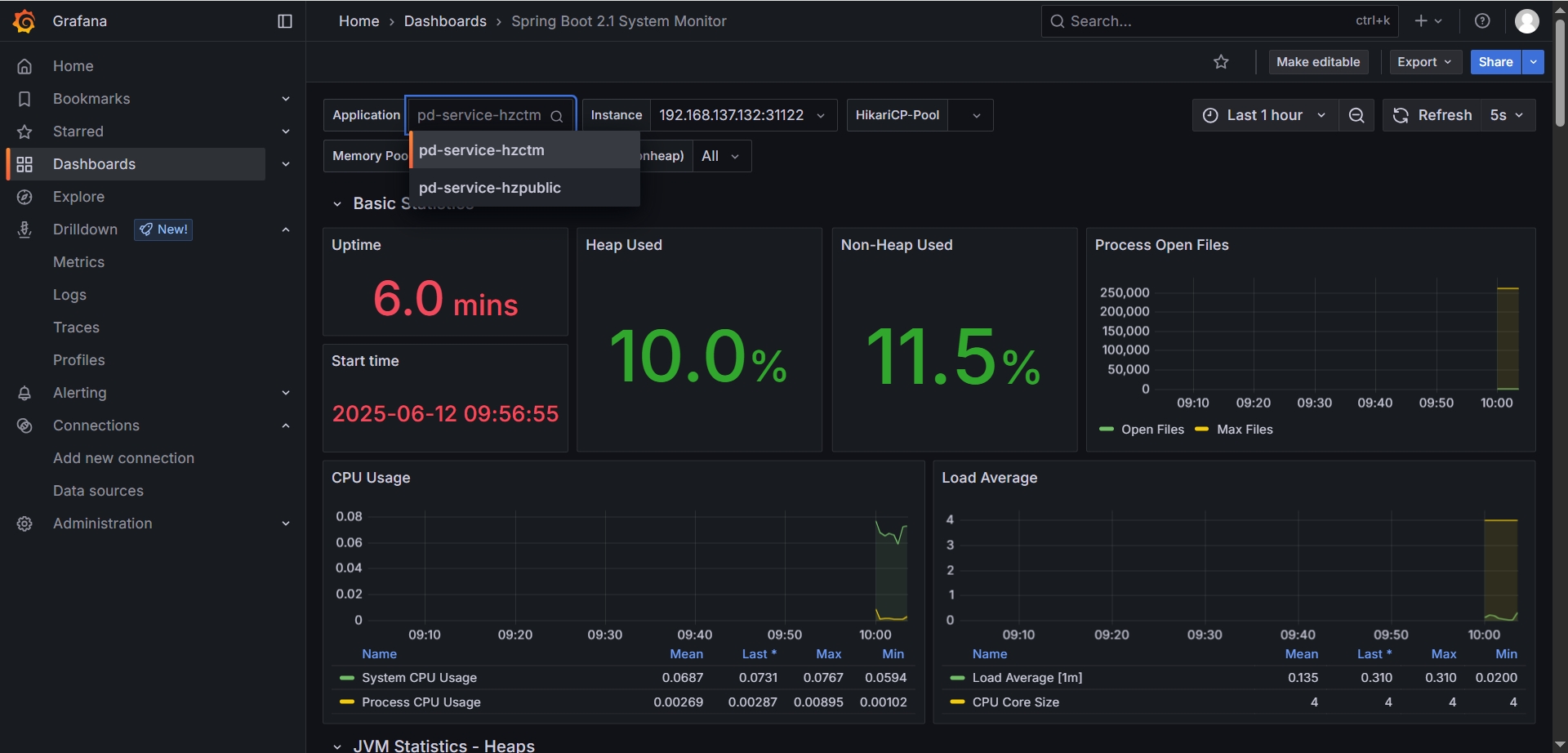Click the Refresh dashboard button
This screenshot has height=753, width=1568.
(x=1432, y=115)
